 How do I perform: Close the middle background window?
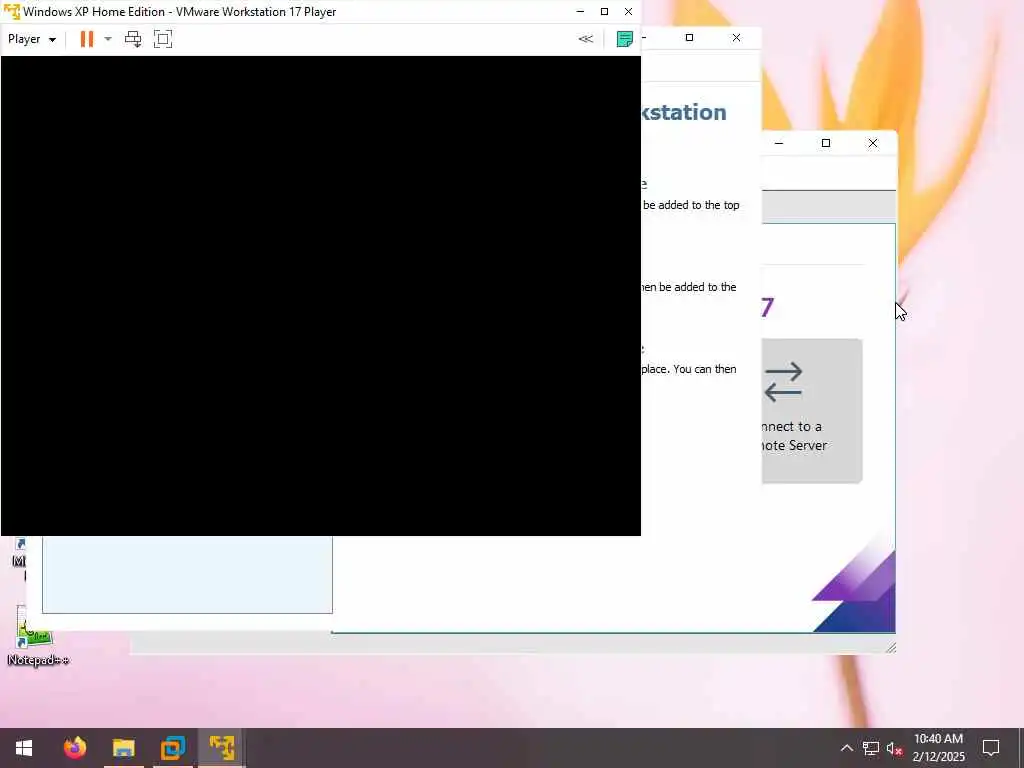coord(737,38)
